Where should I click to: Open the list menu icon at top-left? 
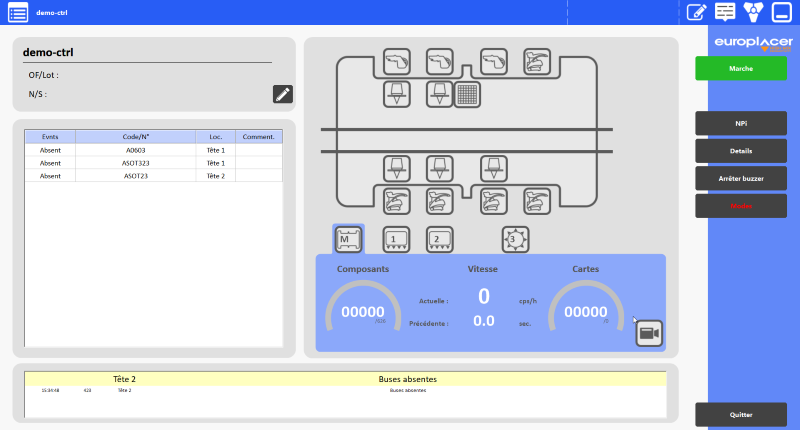(x=18, y=13)
